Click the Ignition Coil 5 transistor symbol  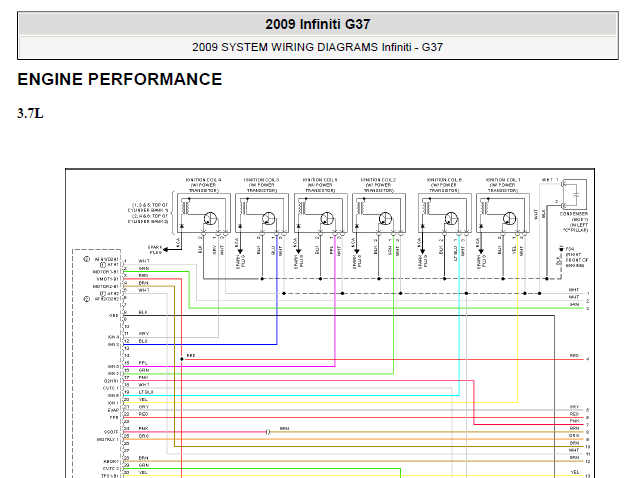tap(327, 219)
